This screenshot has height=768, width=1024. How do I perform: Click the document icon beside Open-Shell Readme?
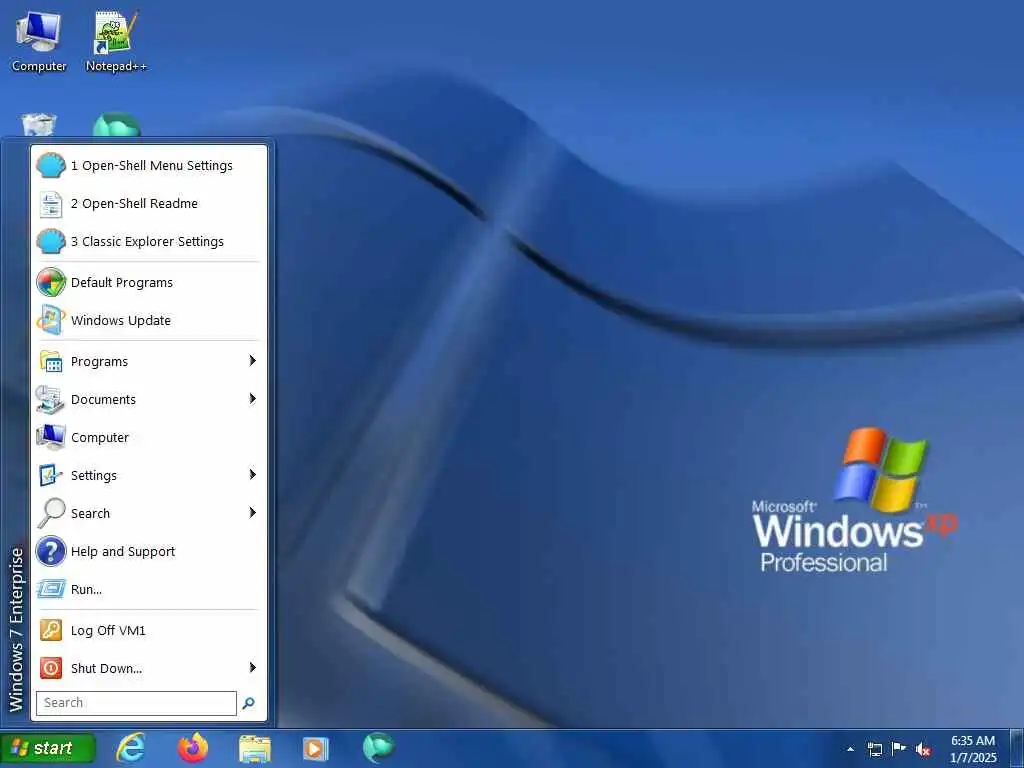[x=51, y=204]
